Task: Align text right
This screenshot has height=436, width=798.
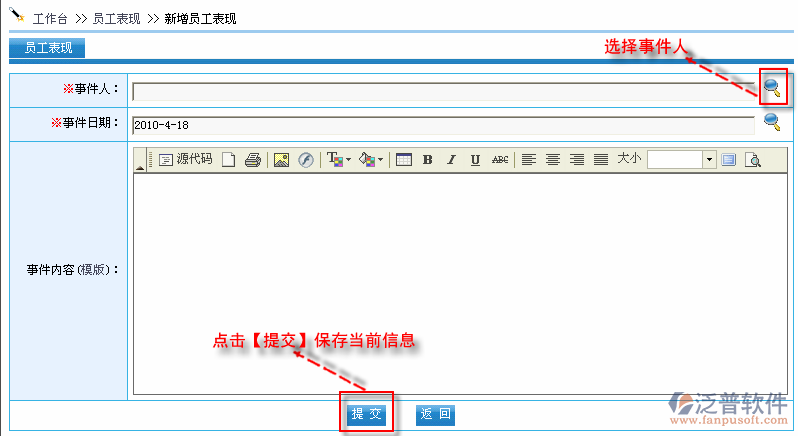Action: [577, 160]
